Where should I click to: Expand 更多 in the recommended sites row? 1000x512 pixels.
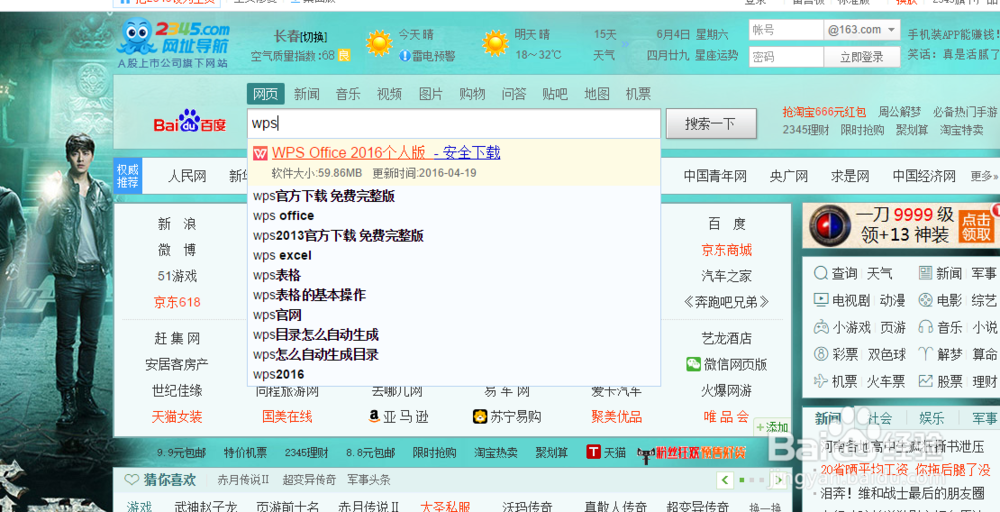(985, 176)
